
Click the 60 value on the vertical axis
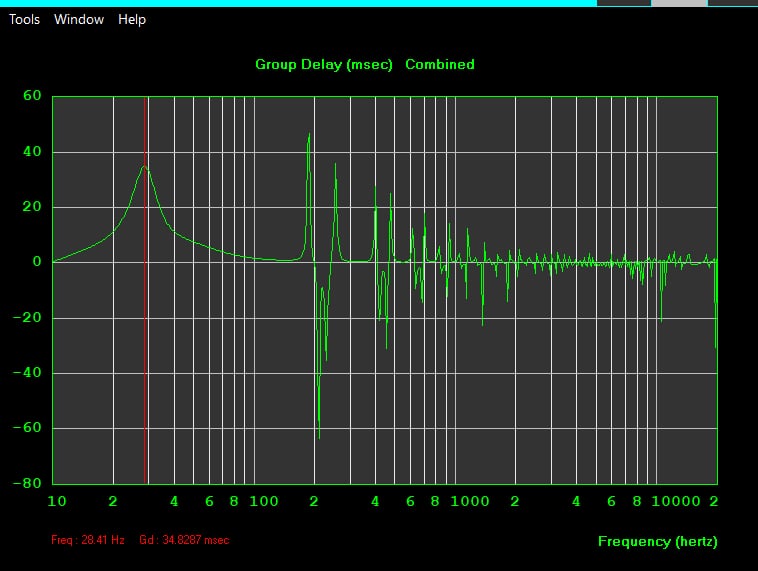click(x=32, y=95)
